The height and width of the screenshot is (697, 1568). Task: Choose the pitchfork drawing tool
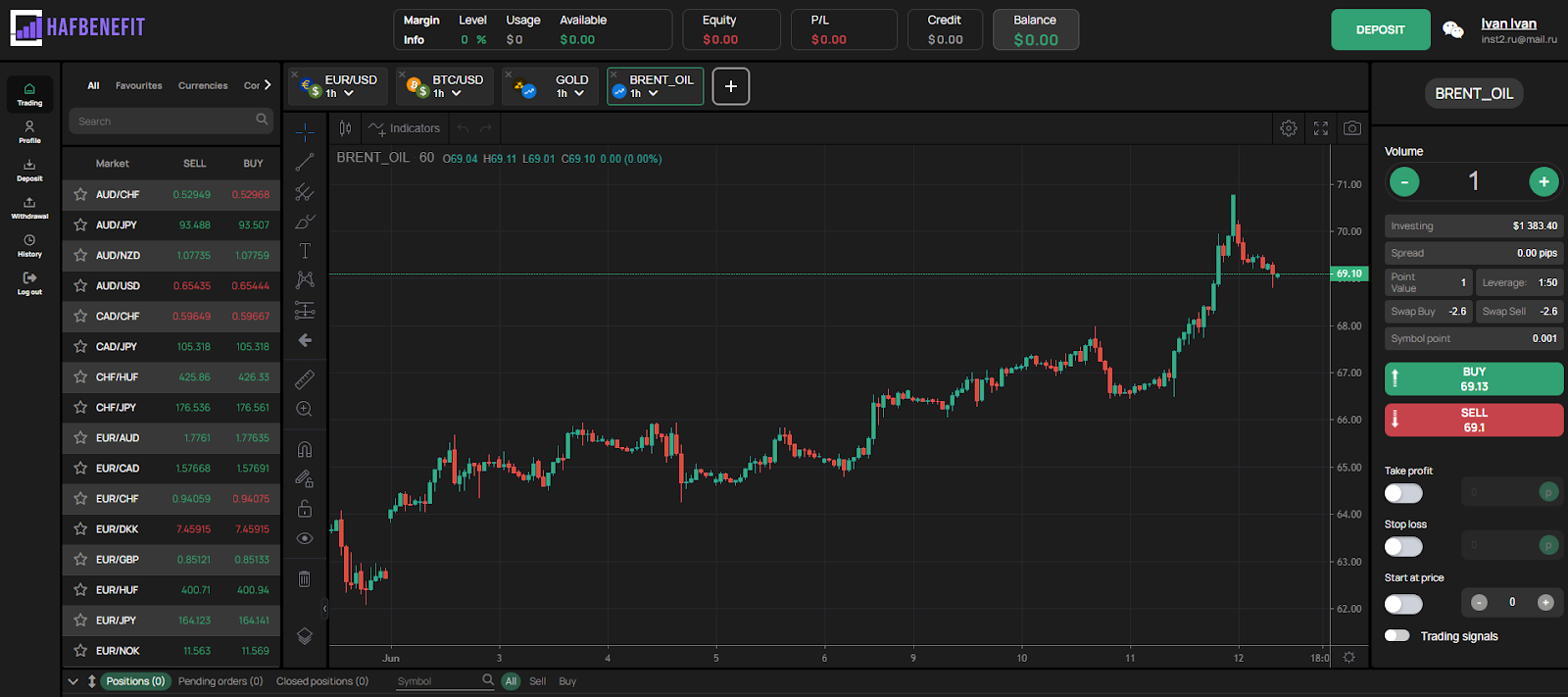click(x=305, y=192)
